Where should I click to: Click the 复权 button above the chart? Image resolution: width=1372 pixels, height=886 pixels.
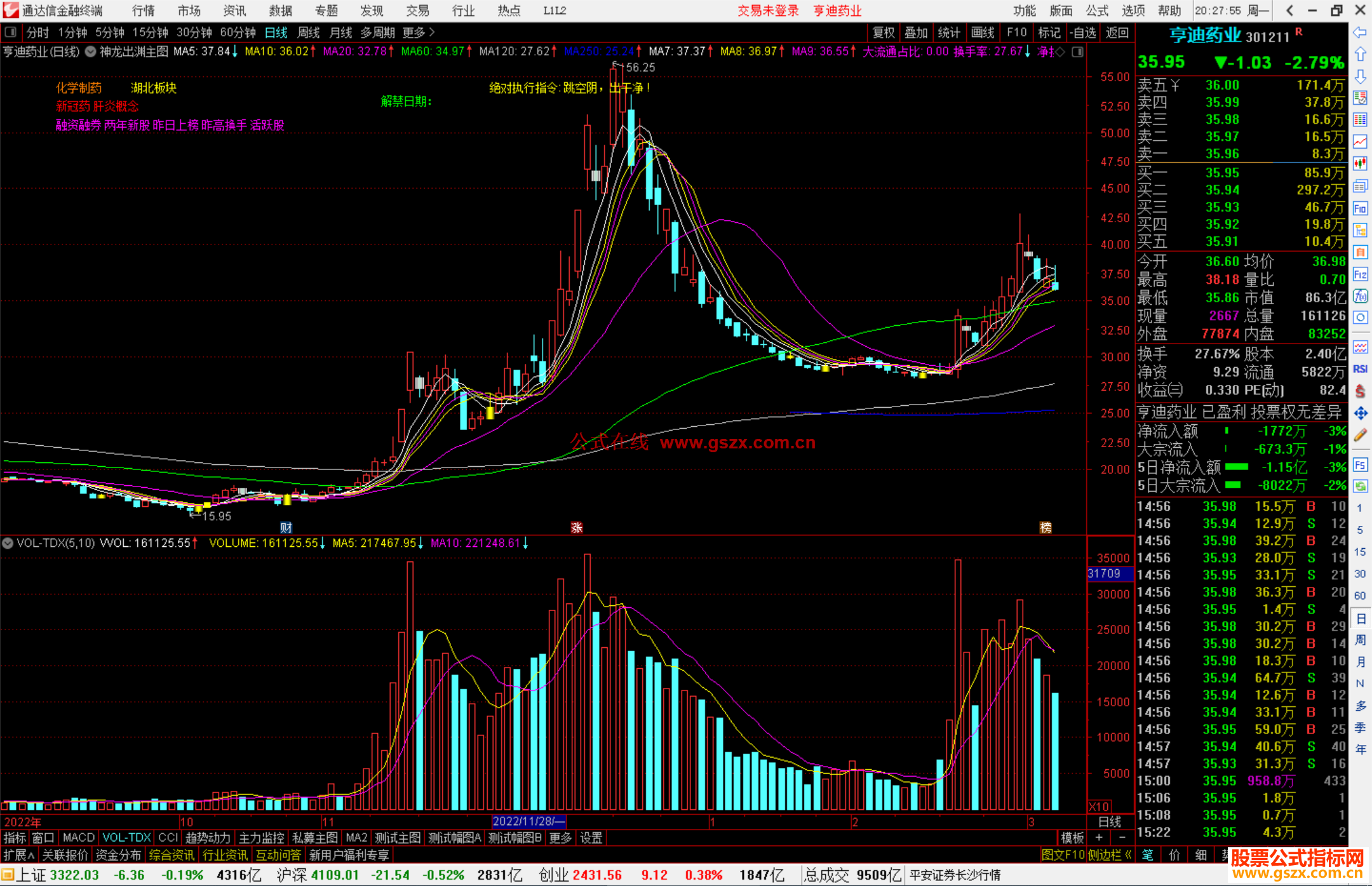coord(883,32)
